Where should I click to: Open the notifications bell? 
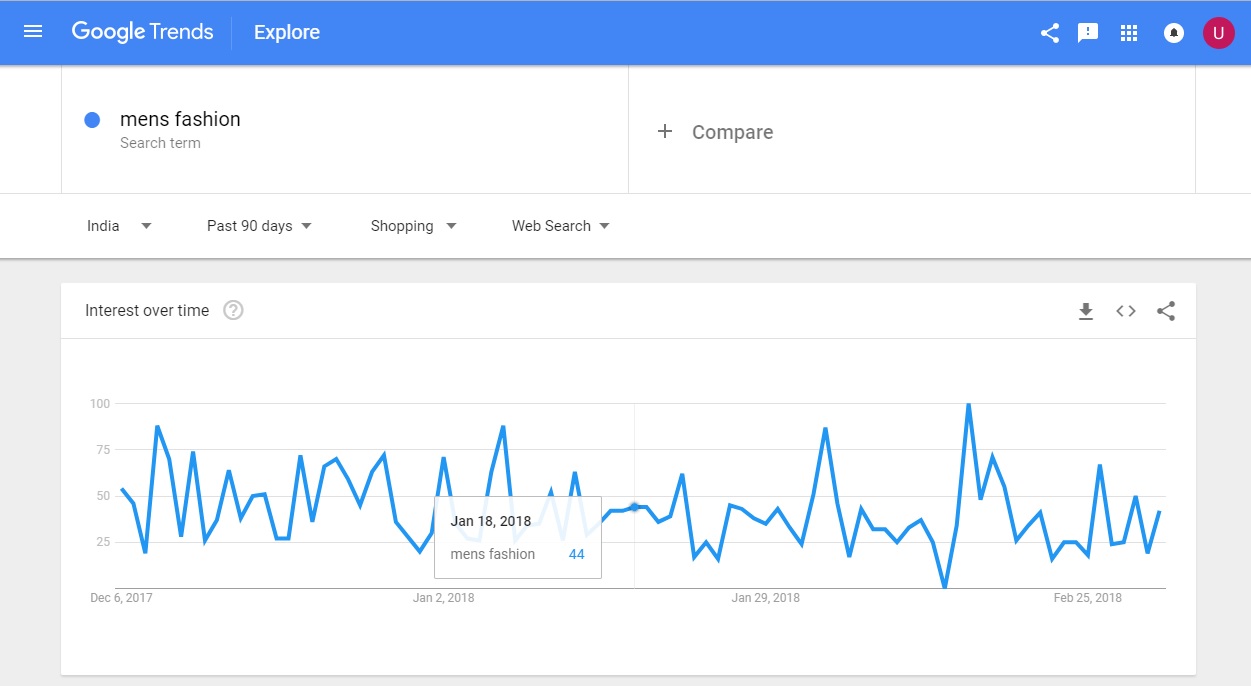pyautogui.click(x=1174, y=33)
